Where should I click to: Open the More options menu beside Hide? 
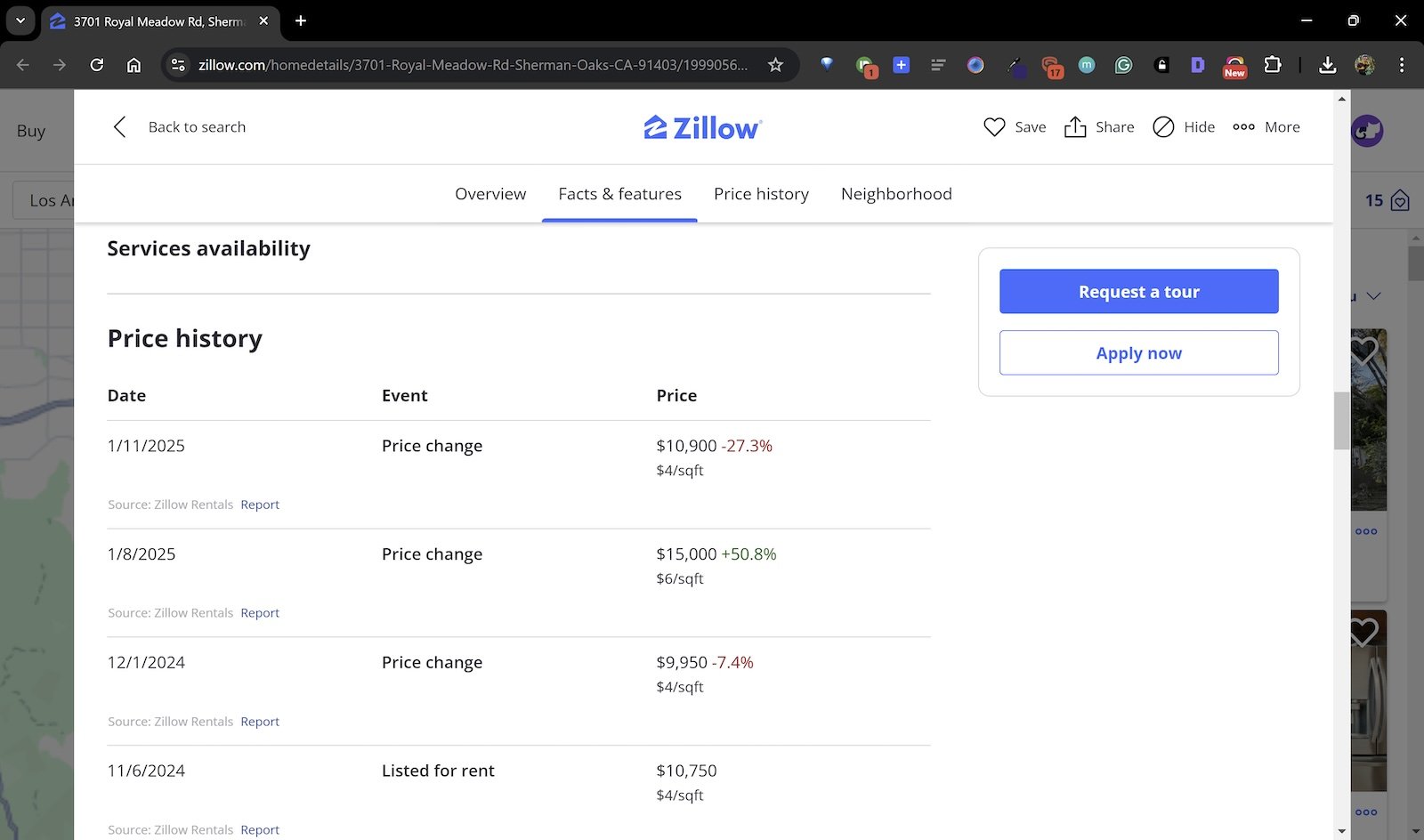coord(1266,127)
